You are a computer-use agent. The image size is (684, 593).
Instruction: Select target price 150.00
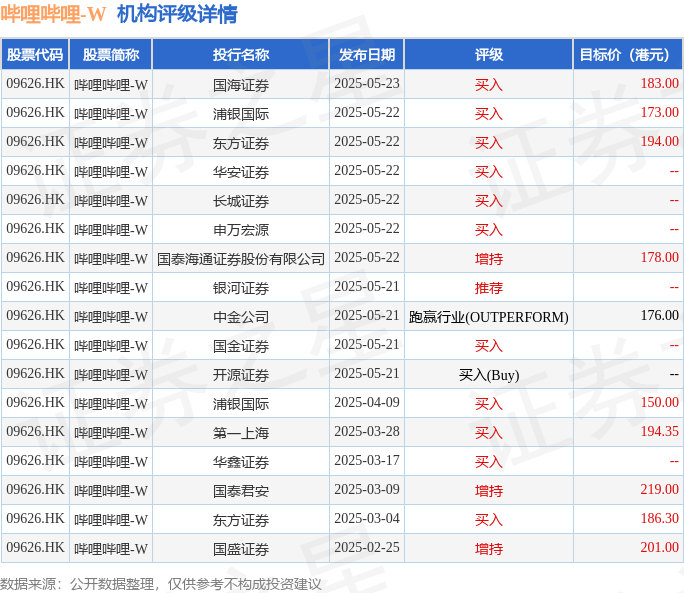click(x=660, y=402)
